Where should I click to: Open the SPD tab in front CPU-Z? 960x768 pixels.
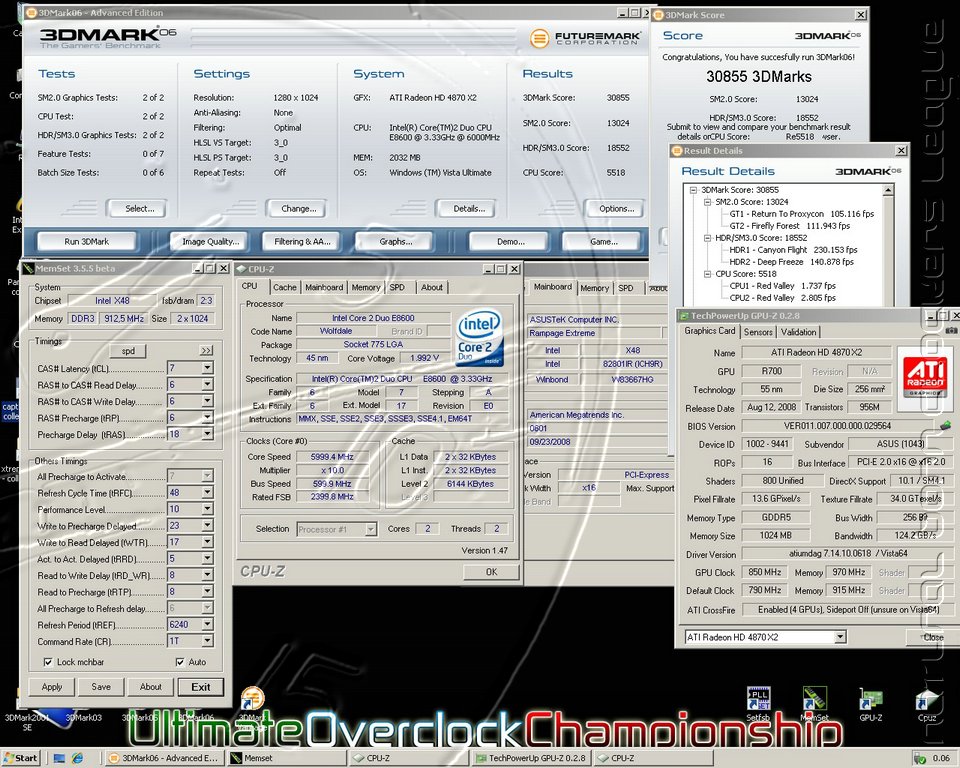click(x=397, y=287)
